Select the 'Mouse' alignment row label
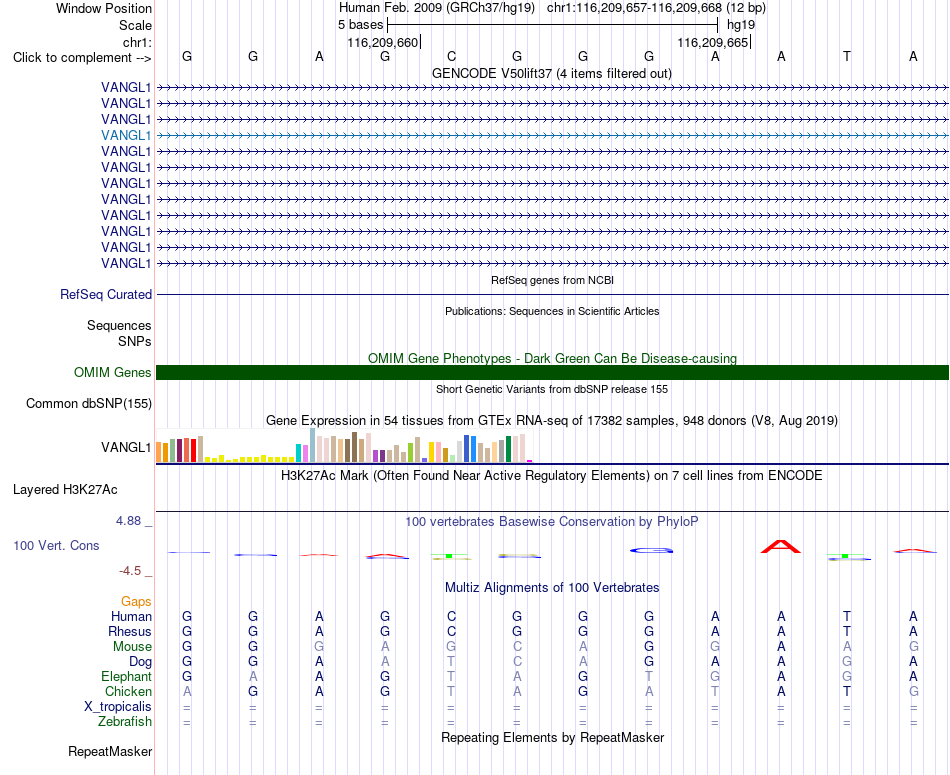The height and width of the screenshot is (775, 950). click(132, 647)
